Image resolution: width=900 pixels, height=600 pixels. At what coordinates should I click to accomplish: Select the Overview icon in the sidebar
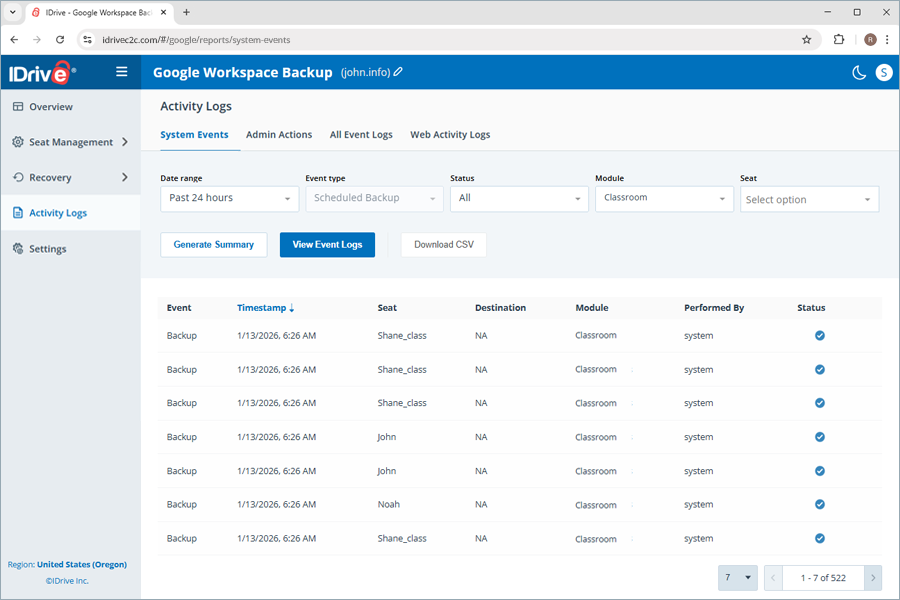tap(17, 106)
